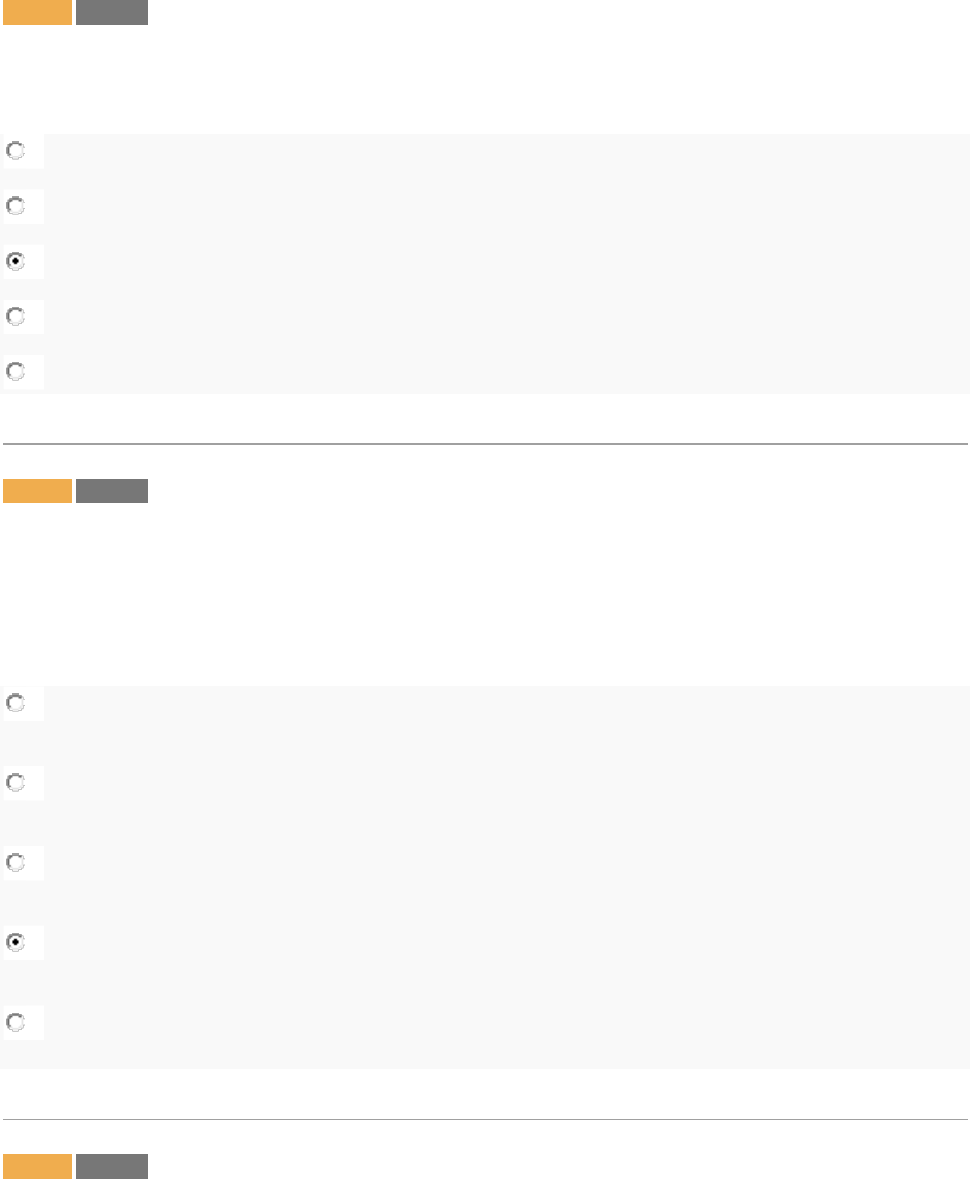Pick the fourth radio option in the top question

(x=16, y=316)
